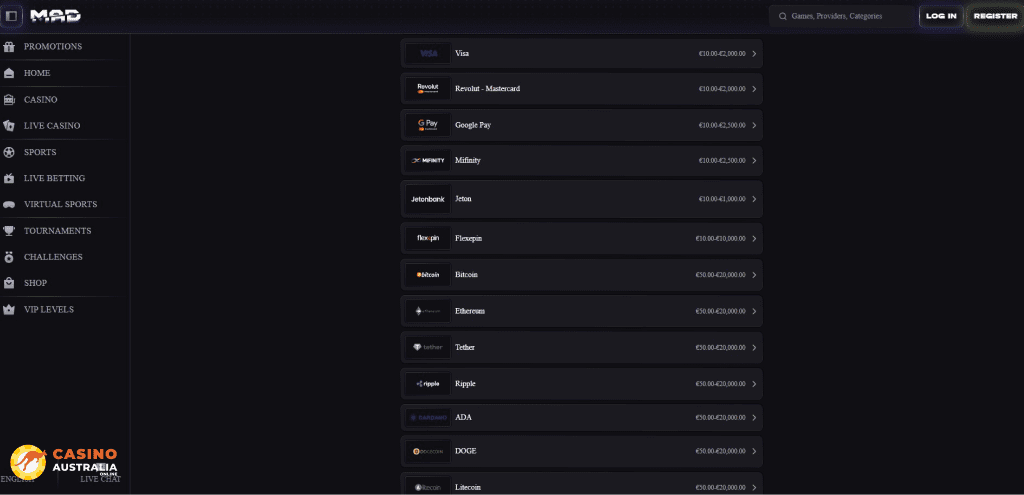1024x495 pixels.
Task: Open the Promotions menu item
Action: pos(53,47)
